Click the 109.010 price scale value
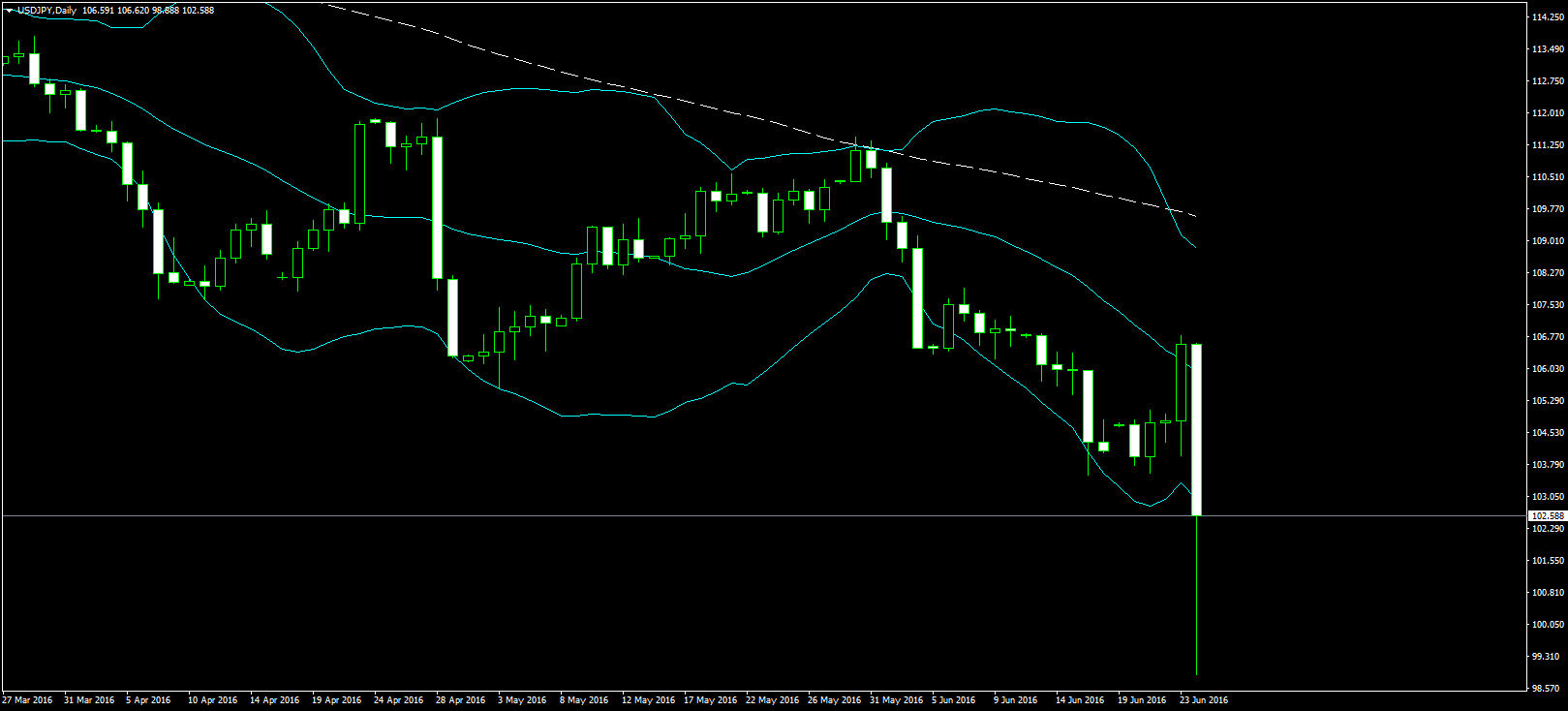The image size is (1568, 711). point(1547,241)
